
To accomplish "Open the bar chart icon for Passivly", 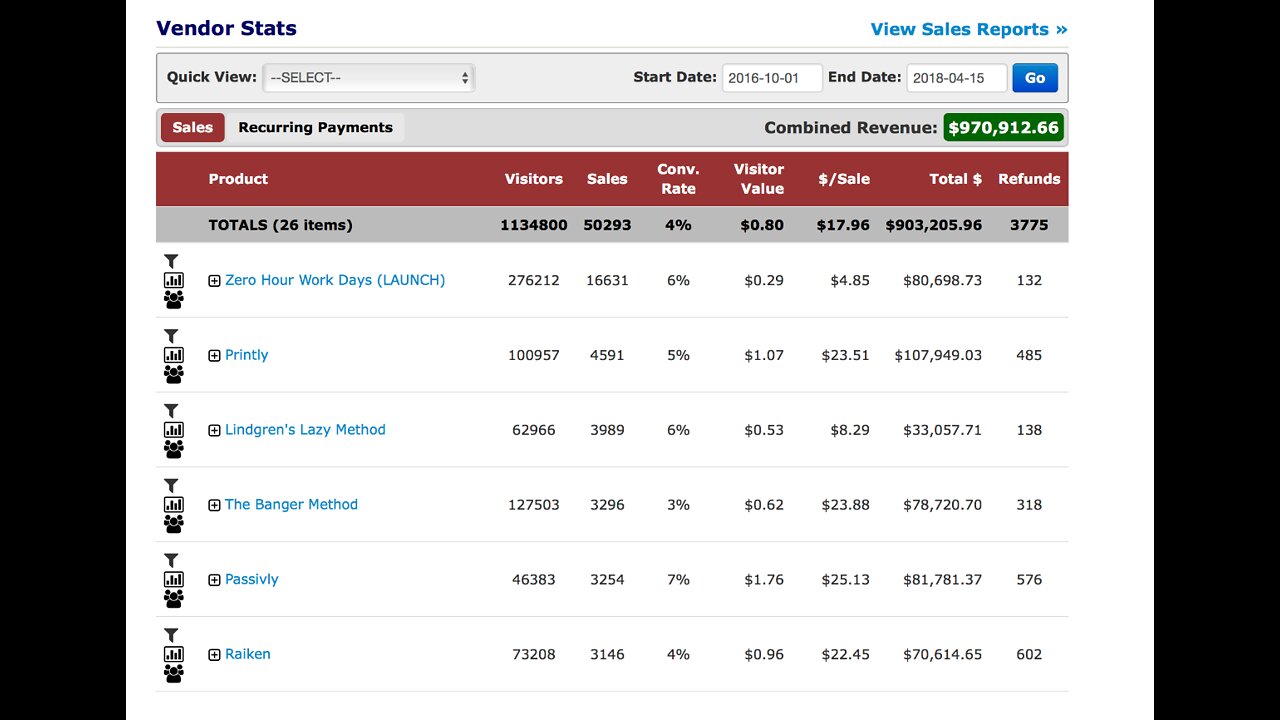I will (x=173, y=579).
